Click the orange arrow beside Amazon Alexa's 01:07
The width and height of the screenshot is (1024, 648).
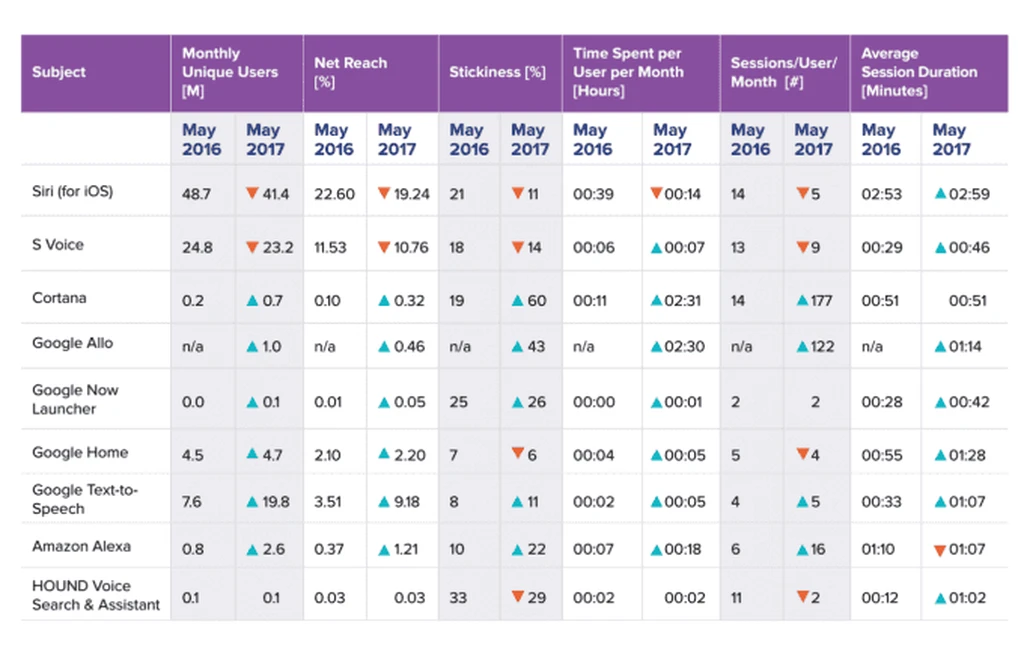point(940,551)
